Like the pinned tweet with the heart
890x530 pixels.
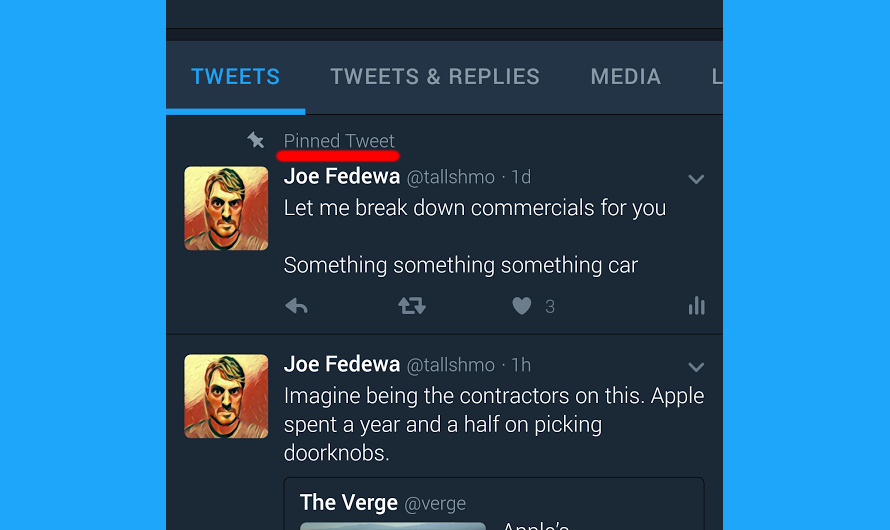pos(522,306)
